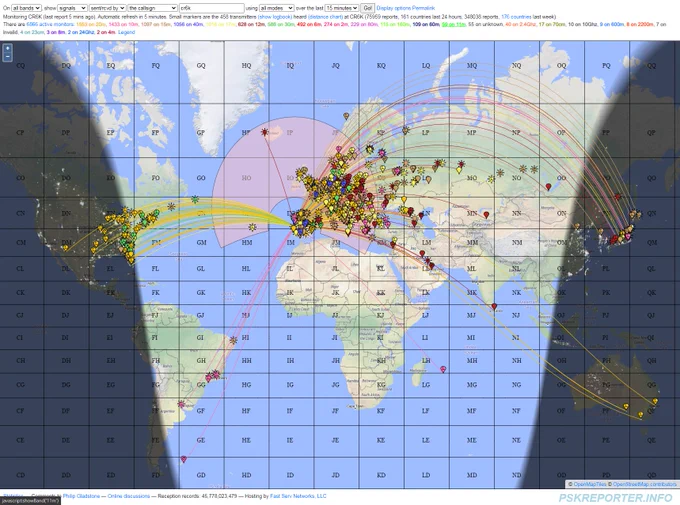680x505 pixels.
Task: Select the sun marker at 396 west of GN in the Atlantic
Action: pos(172,207)
